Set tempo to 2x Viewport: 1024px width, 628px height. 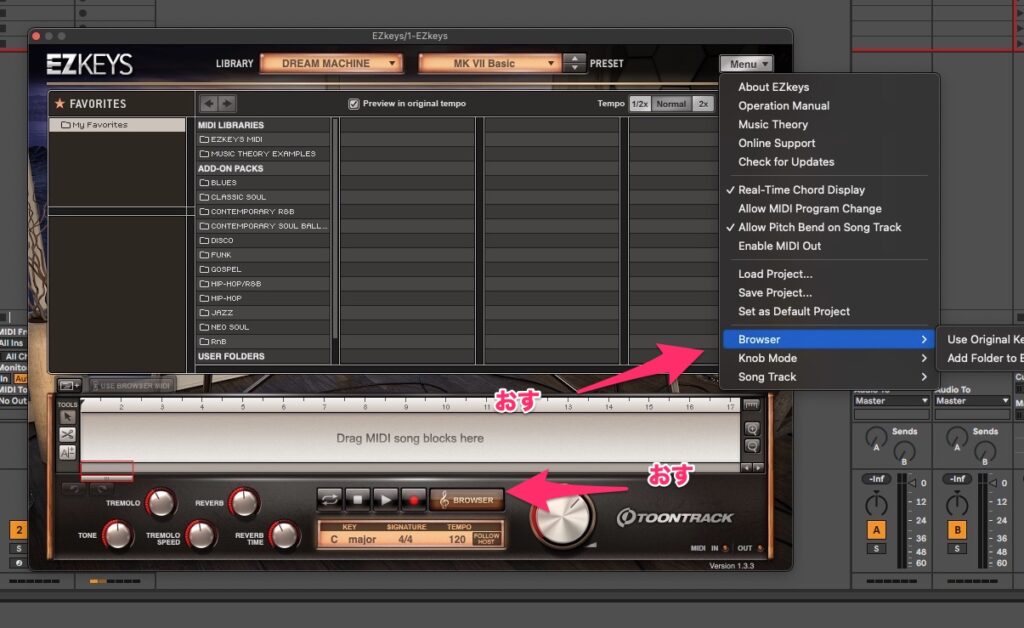click(703, 104)
